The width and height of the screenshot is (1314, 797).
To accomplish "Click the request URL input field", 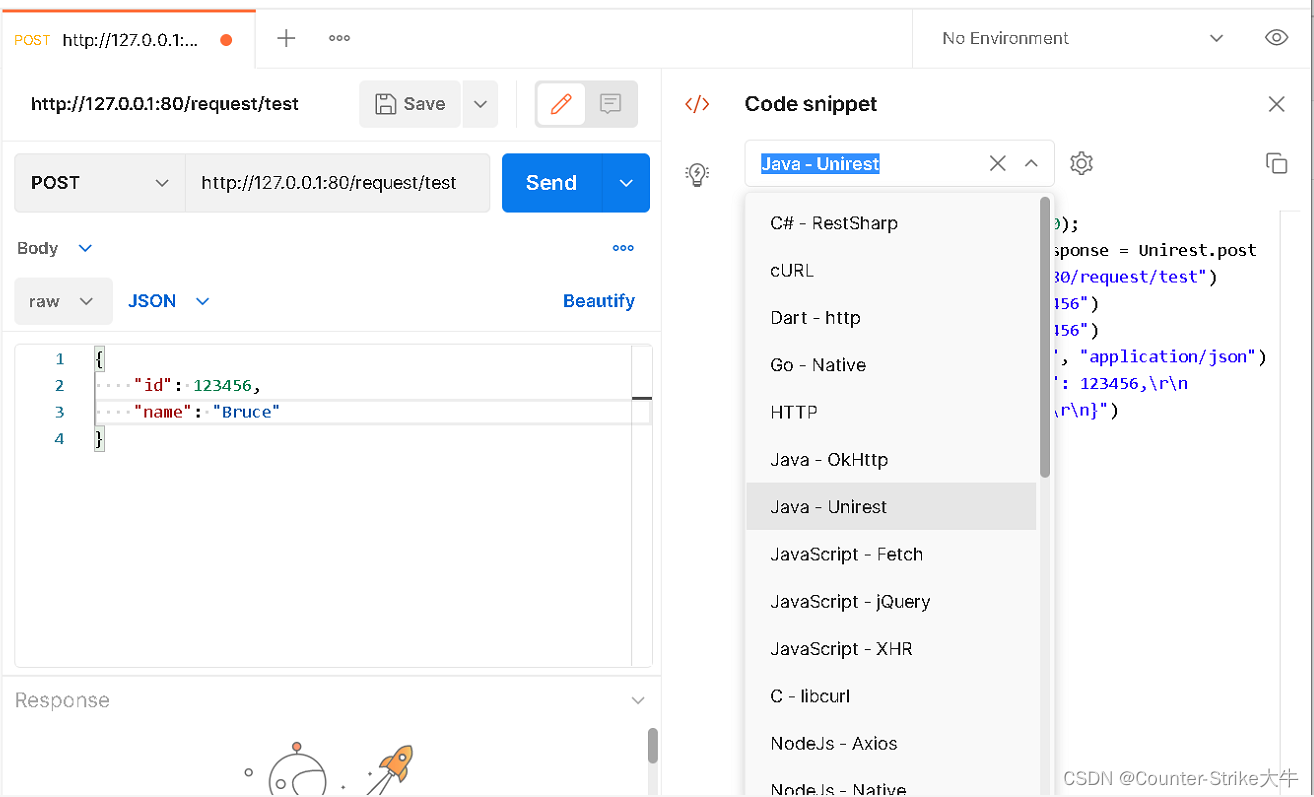I will pyautogui.click(x=338, y=183).
